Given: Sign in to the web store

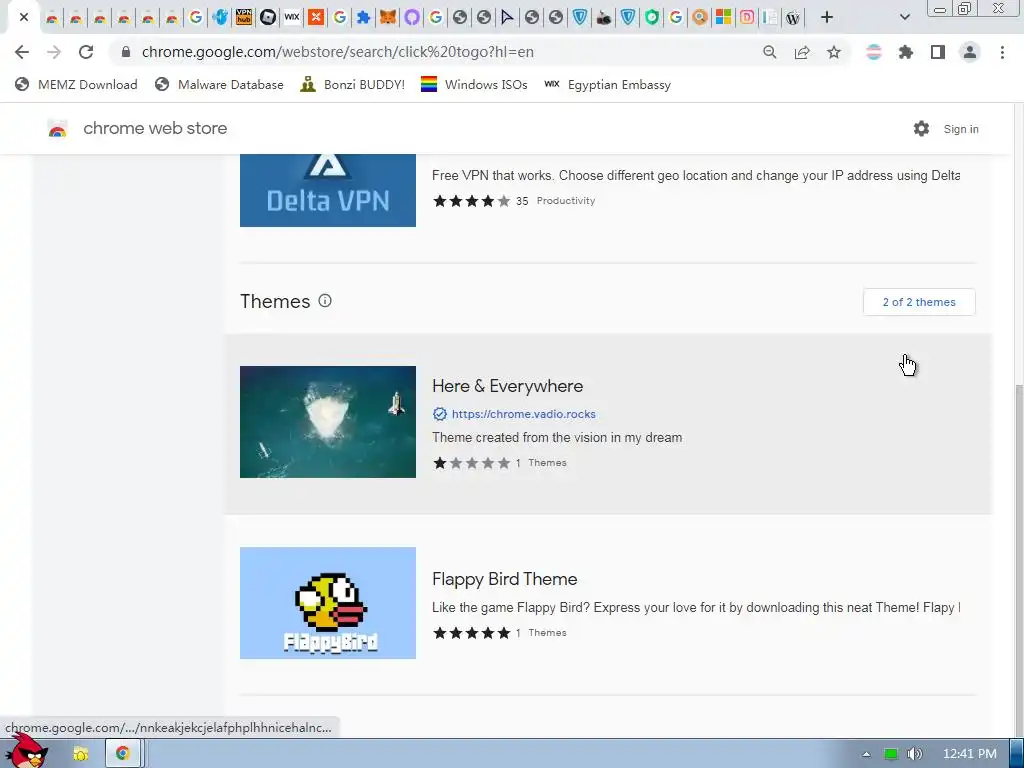Looking at the screenshot, I should (x=961, y=129).
